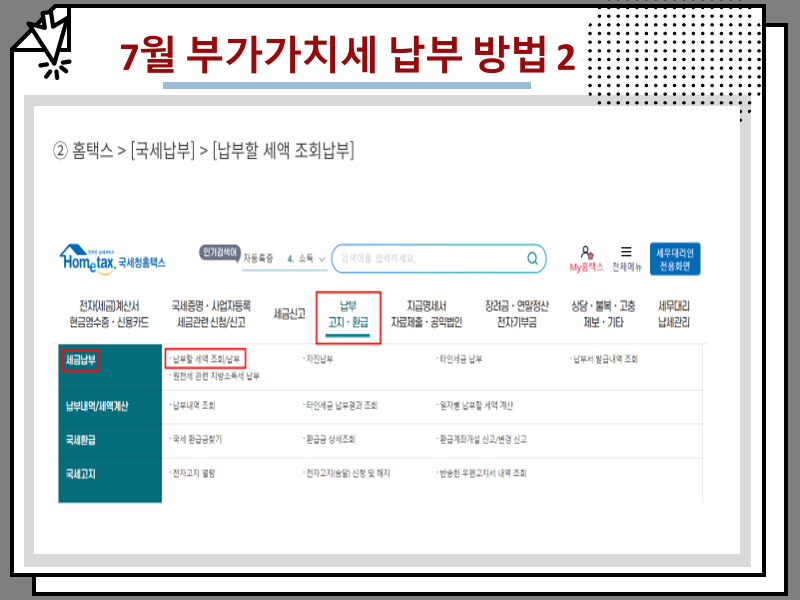Open 일자별 납부할 세액 계산 link
The width and height of the screenshot is (800, 600).
coord(476,406)
